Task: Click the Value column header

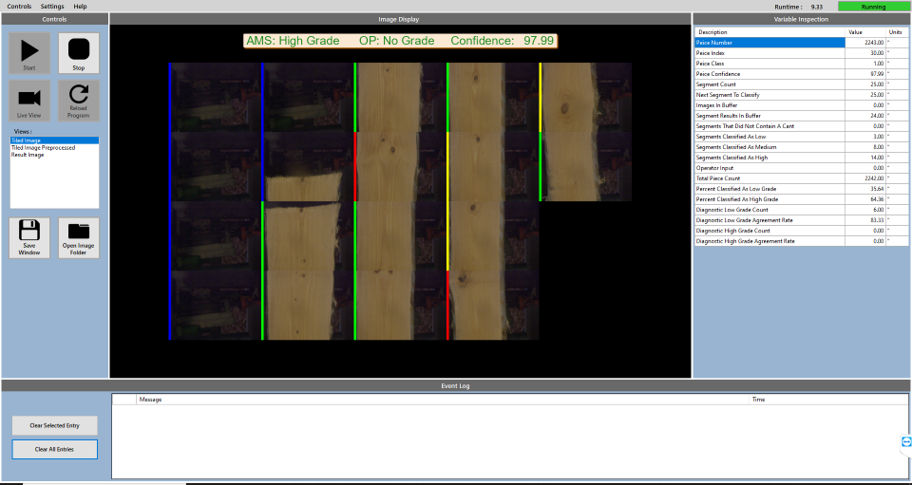Action: [x=865, y=32]
